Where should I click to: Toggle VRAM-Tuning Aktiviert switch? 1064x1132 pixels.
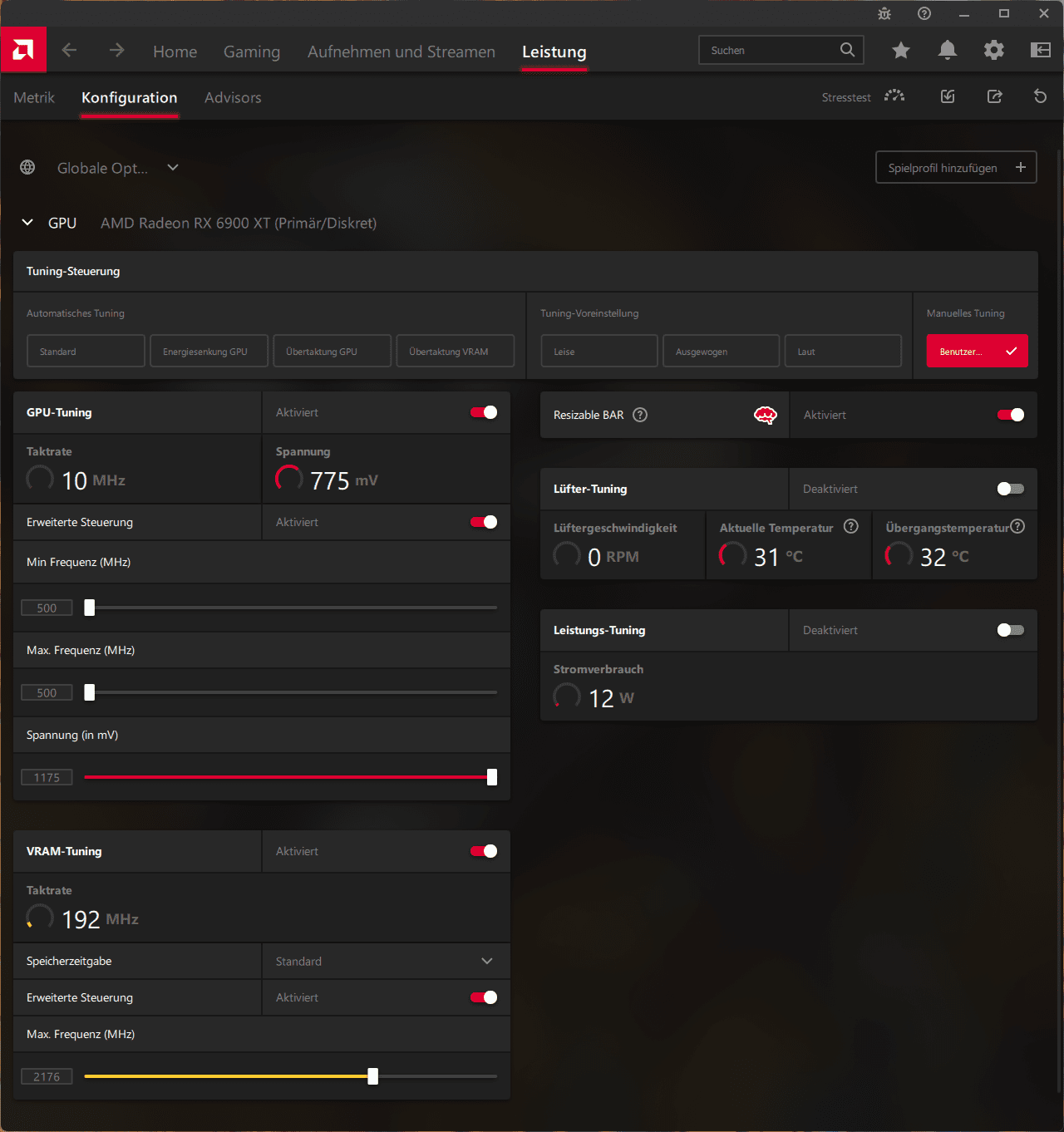click(x=484, y=851)
